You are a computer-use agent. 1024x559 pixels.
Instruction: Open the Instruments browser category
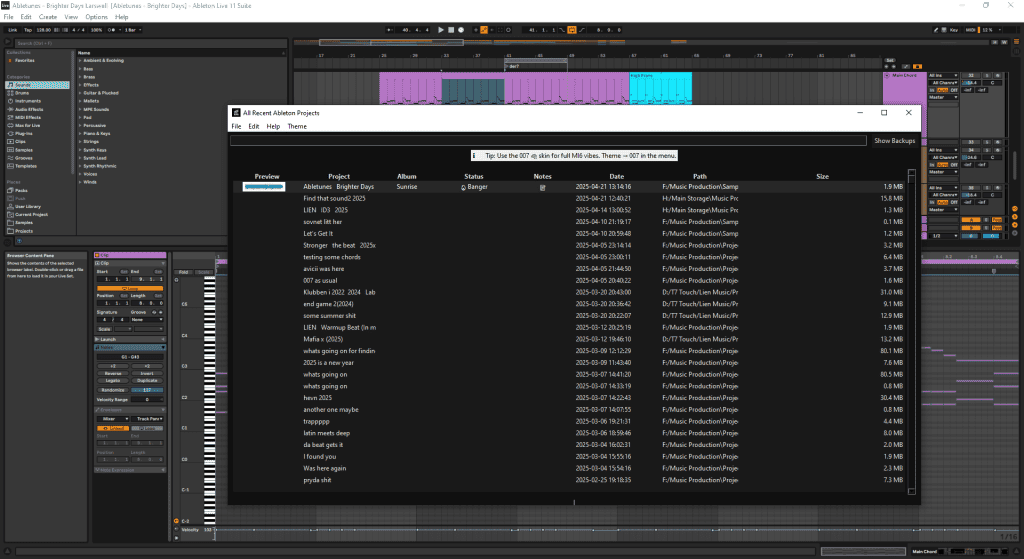point(29,101)
